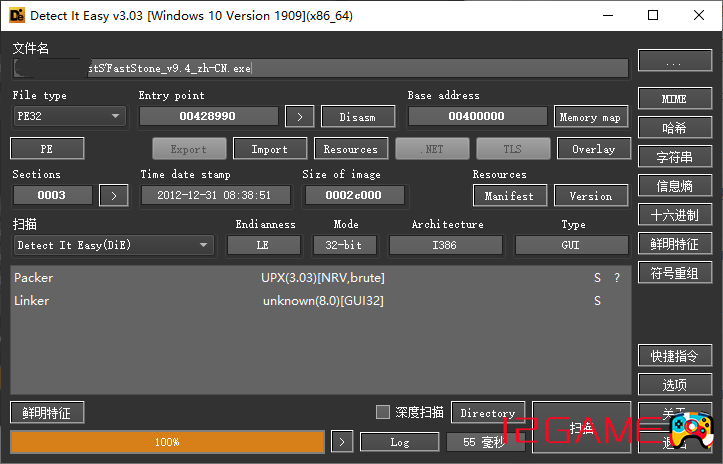Click the S marker on Linker row
This screenshot has width=723, height=464.
point(598,301)
